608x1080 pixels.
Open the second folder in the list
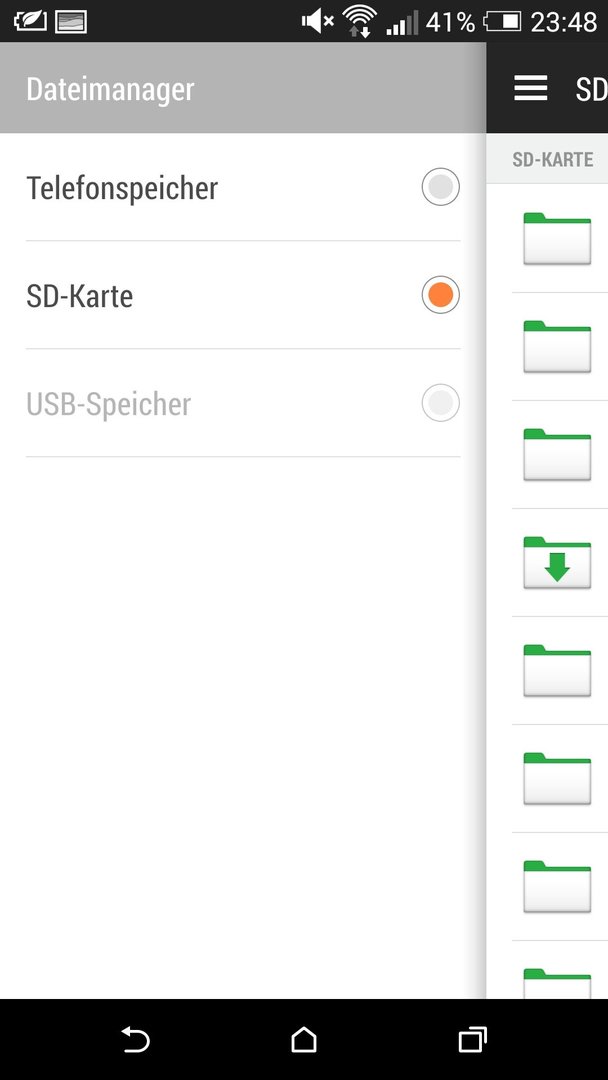pos(557,347)
